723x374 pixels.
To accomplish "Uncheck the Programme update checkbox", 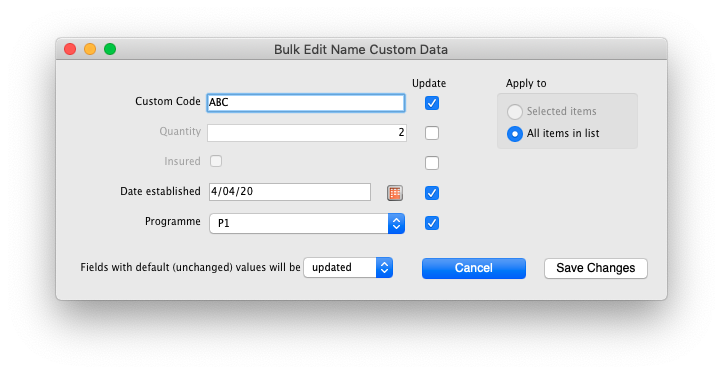I will click(x=432, y=223).
